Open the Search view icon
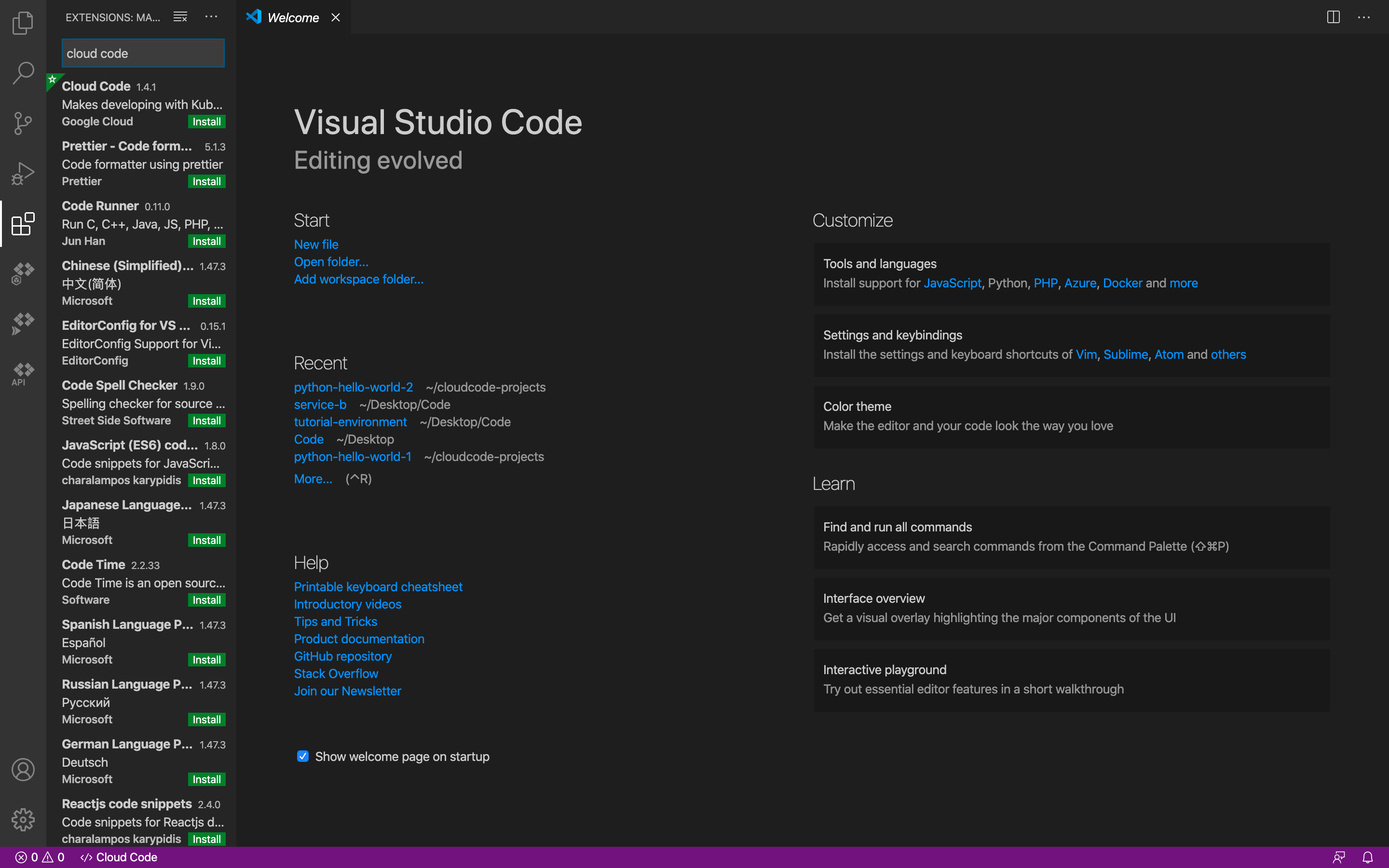Image resolution: width=1389 pixels, height=868 pixels. pos(23,73)
